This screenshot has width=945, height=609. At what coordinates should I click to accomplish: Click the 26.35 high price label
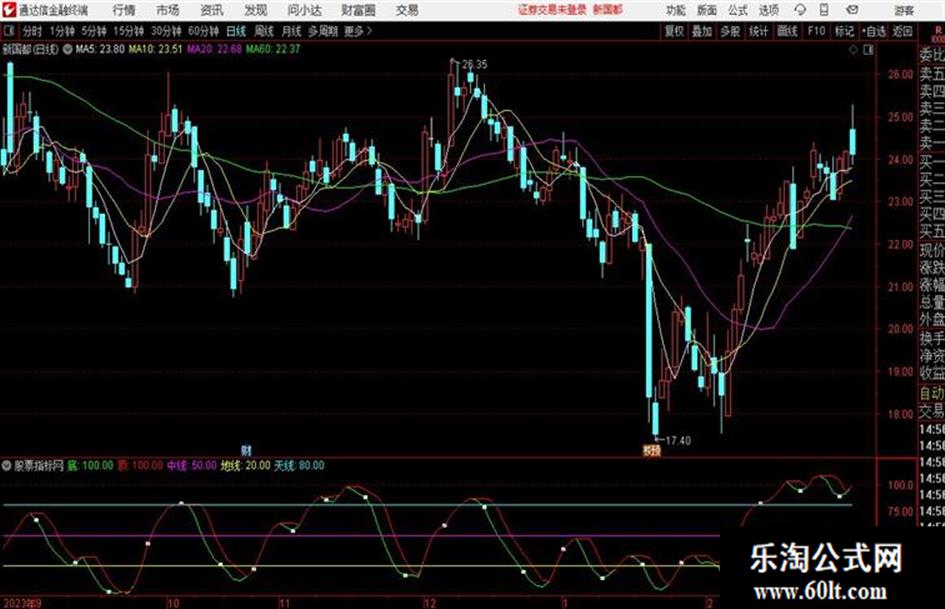475,64
